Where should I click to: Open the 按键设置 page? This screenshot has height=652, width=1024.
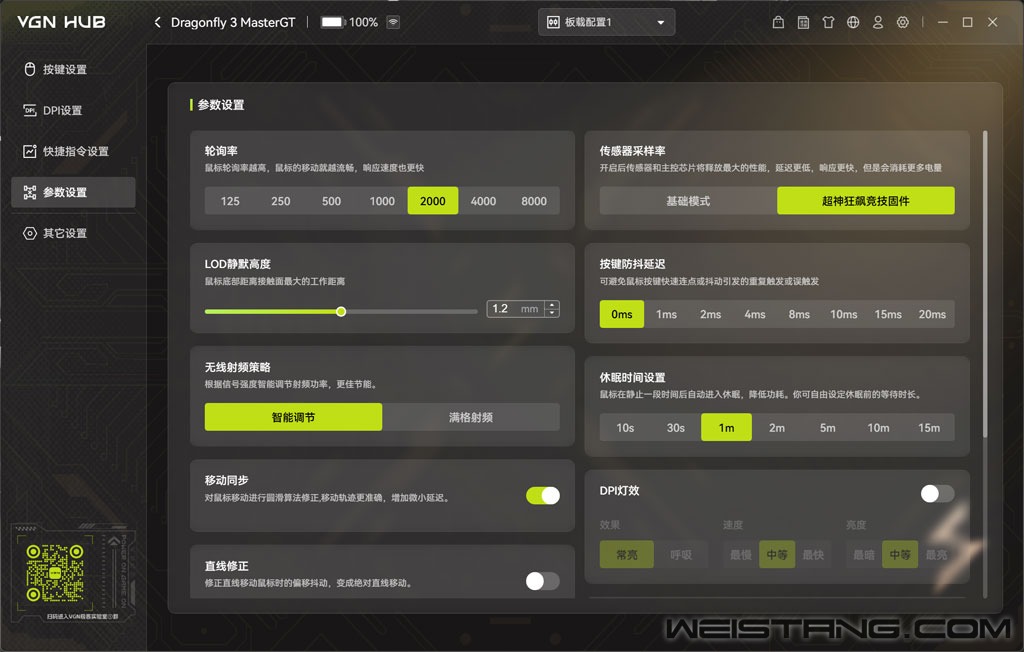[x=73, y=69]
